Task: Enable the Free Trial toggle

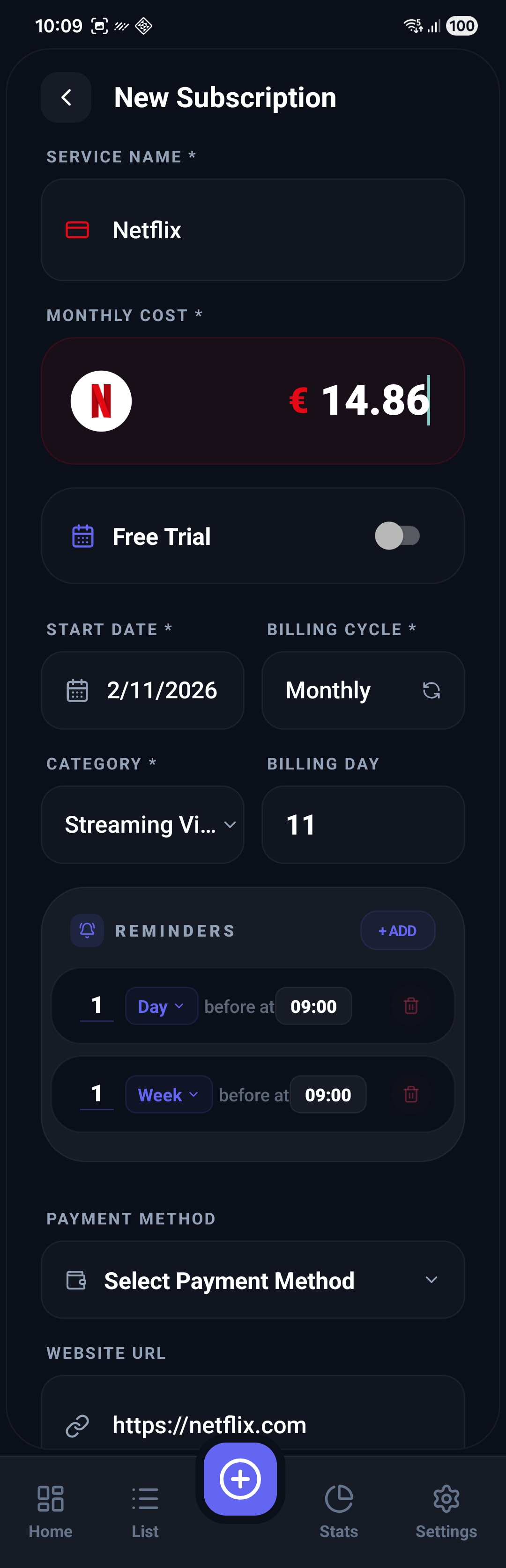Action: coord(399,535)
